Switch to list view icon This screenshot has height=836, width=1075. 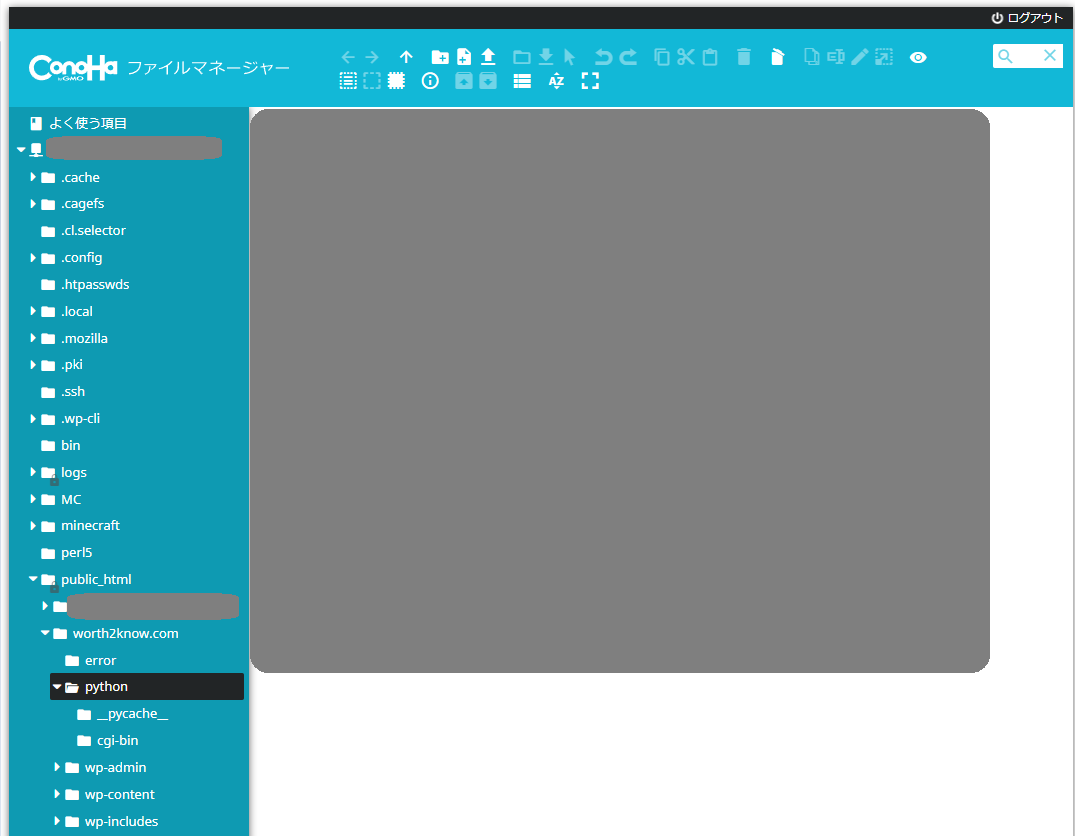point(522,81)
